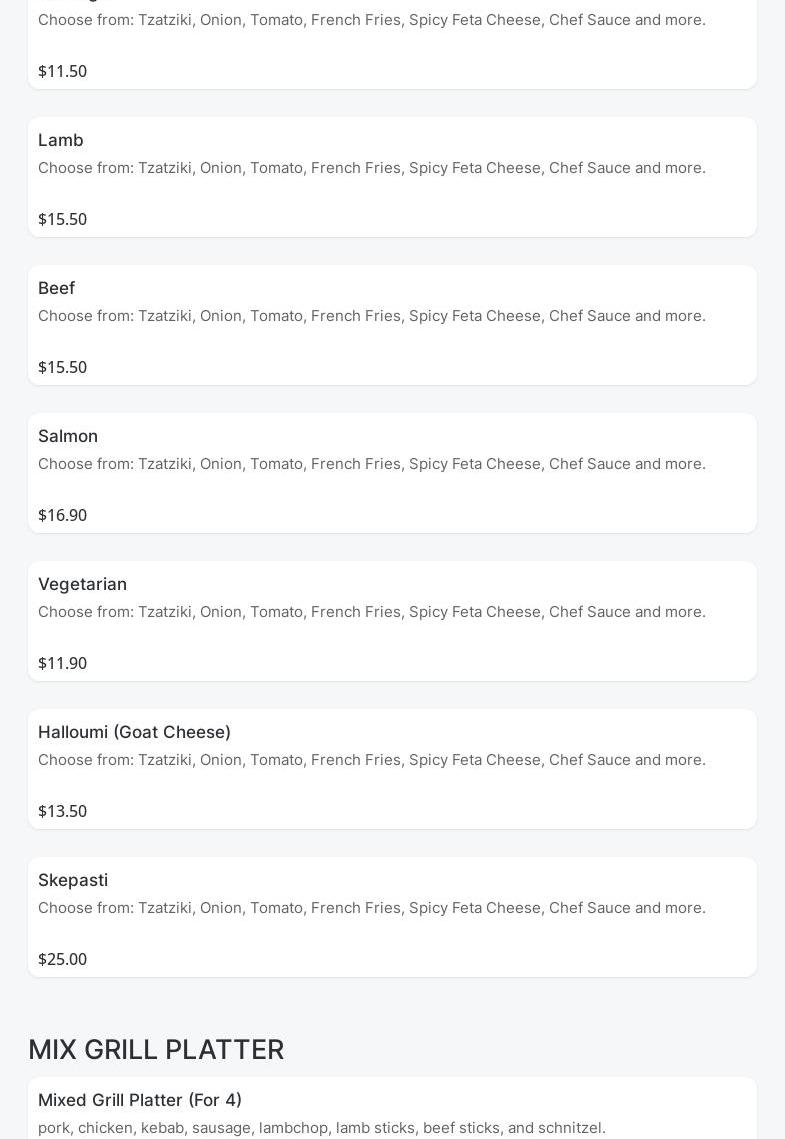The height and width of the screenshot is (1139, 785).
Task: Click the Vegetarian $11.90 price
Action: click(62, 663)
